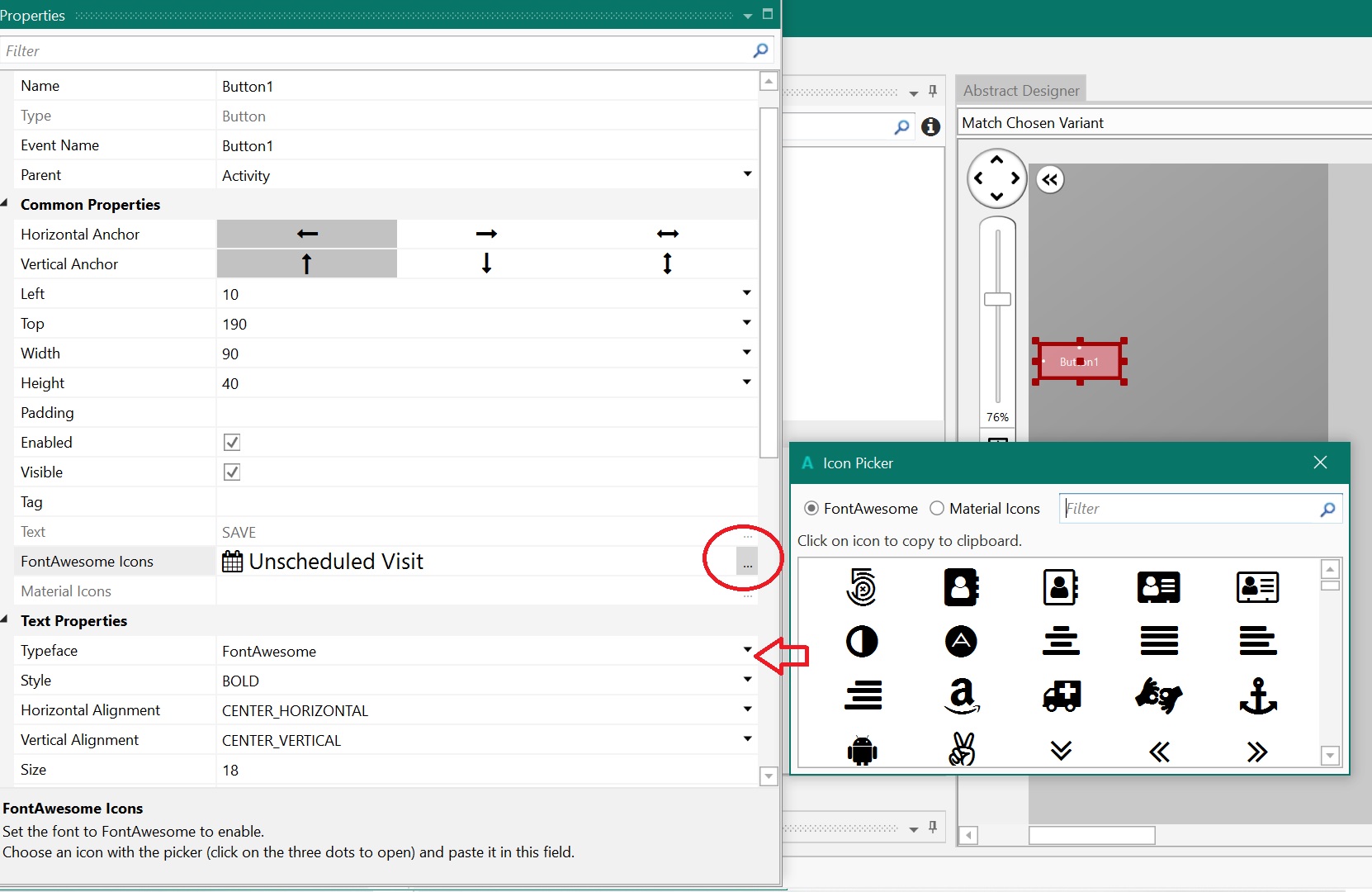
Task: Pick the ambulance icon
Action: [x=1061, y=695]
